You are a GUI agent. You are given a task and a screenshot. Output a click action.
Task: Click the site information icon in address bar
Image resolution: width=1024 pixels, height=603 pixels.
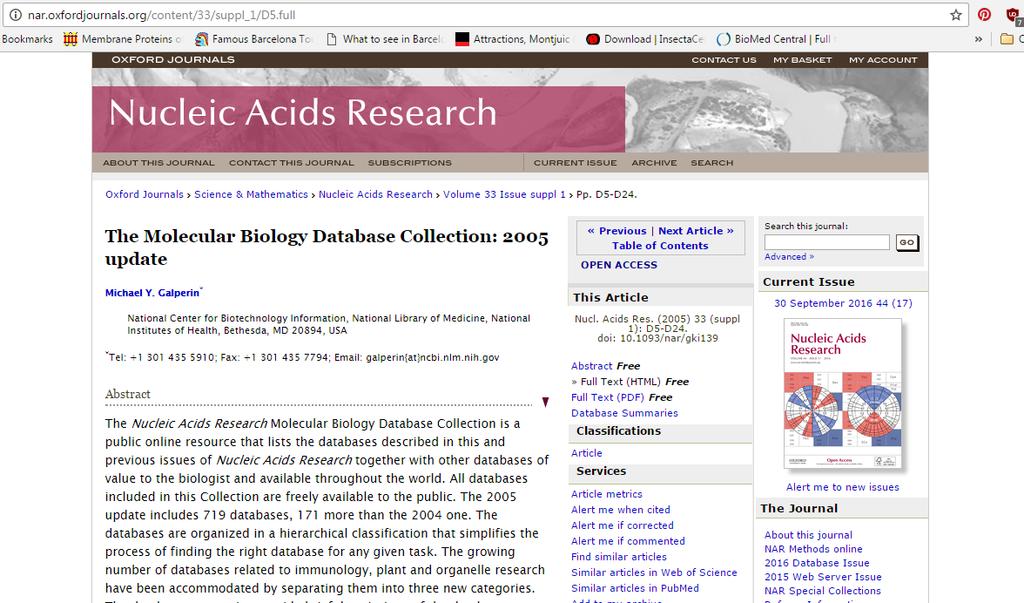pos(15,15)
